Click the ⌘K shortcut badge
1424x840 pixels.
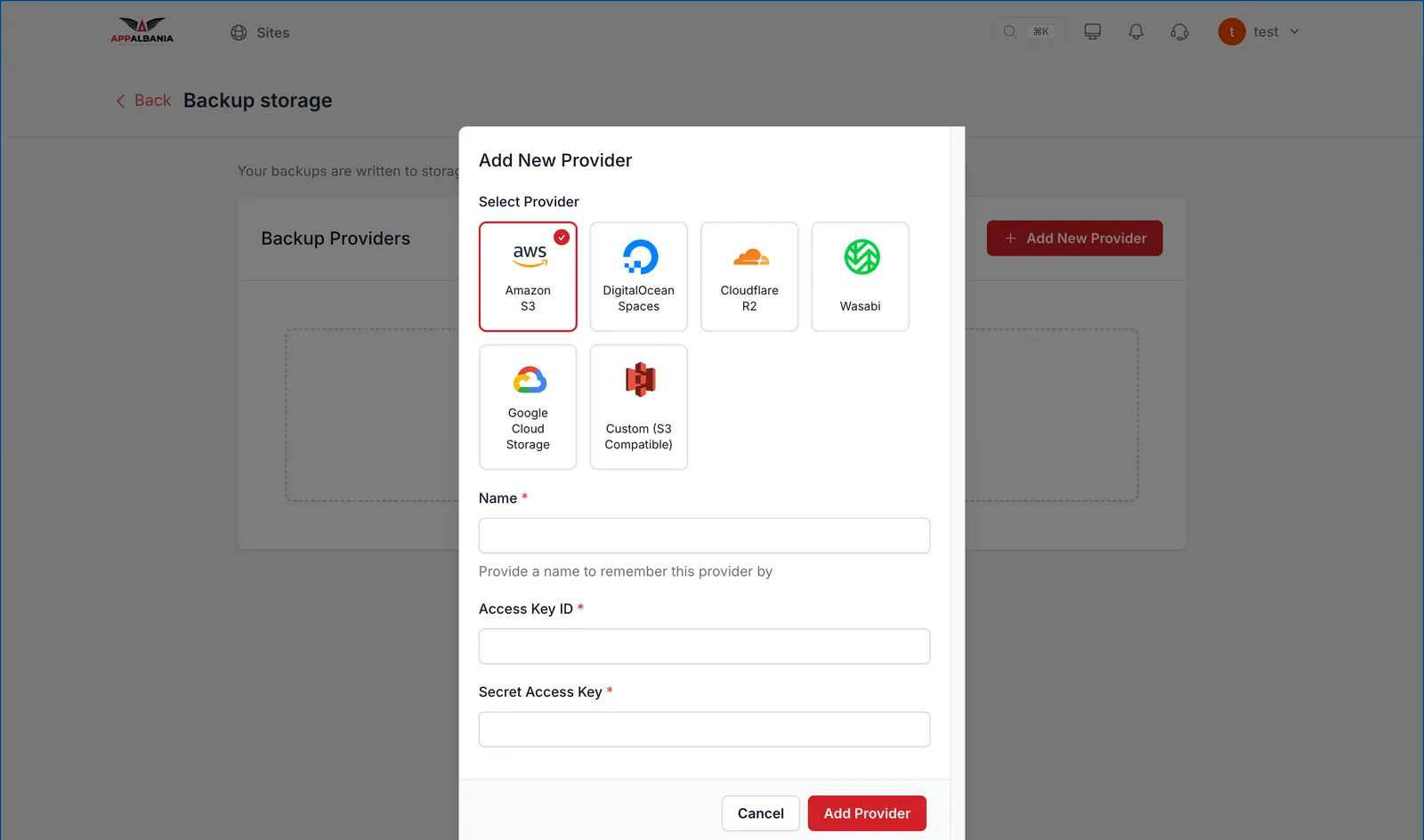click(x=1040, y=32)
